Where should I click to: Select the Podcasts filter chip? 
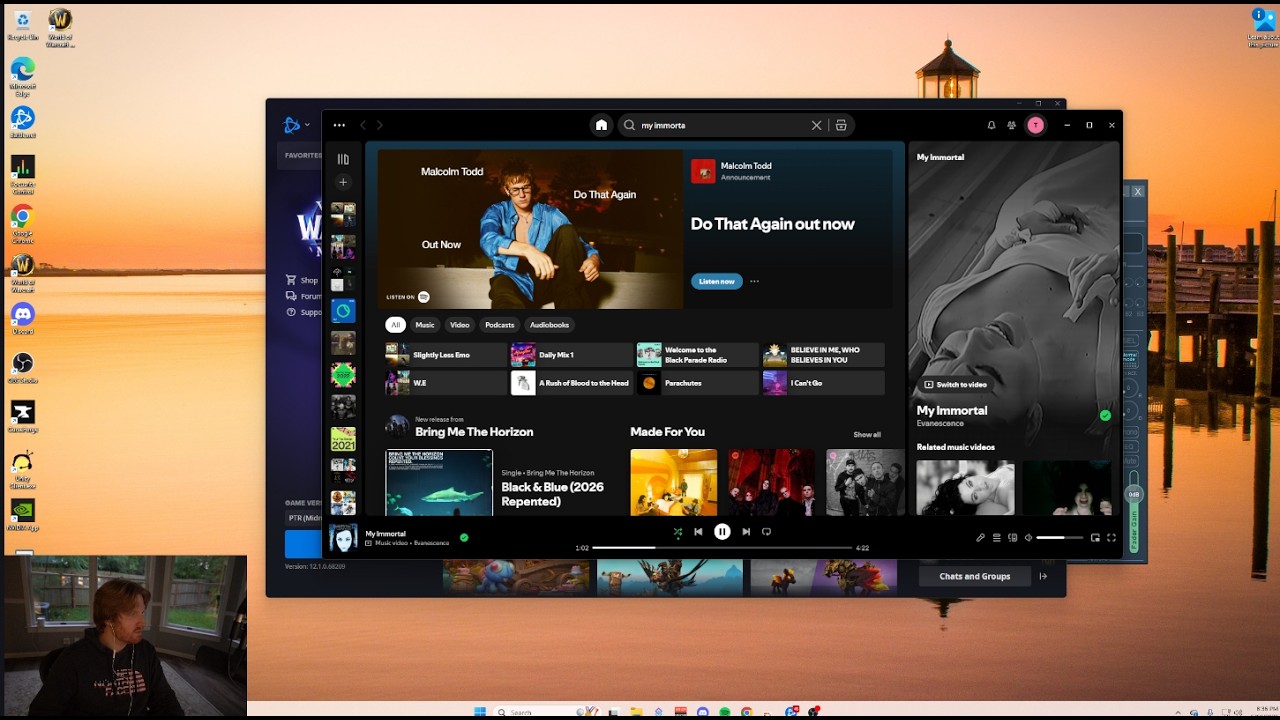(x=499, y=325)
